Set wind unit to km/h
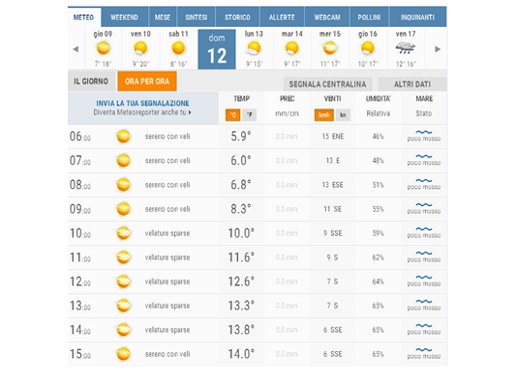 (324, 115)
